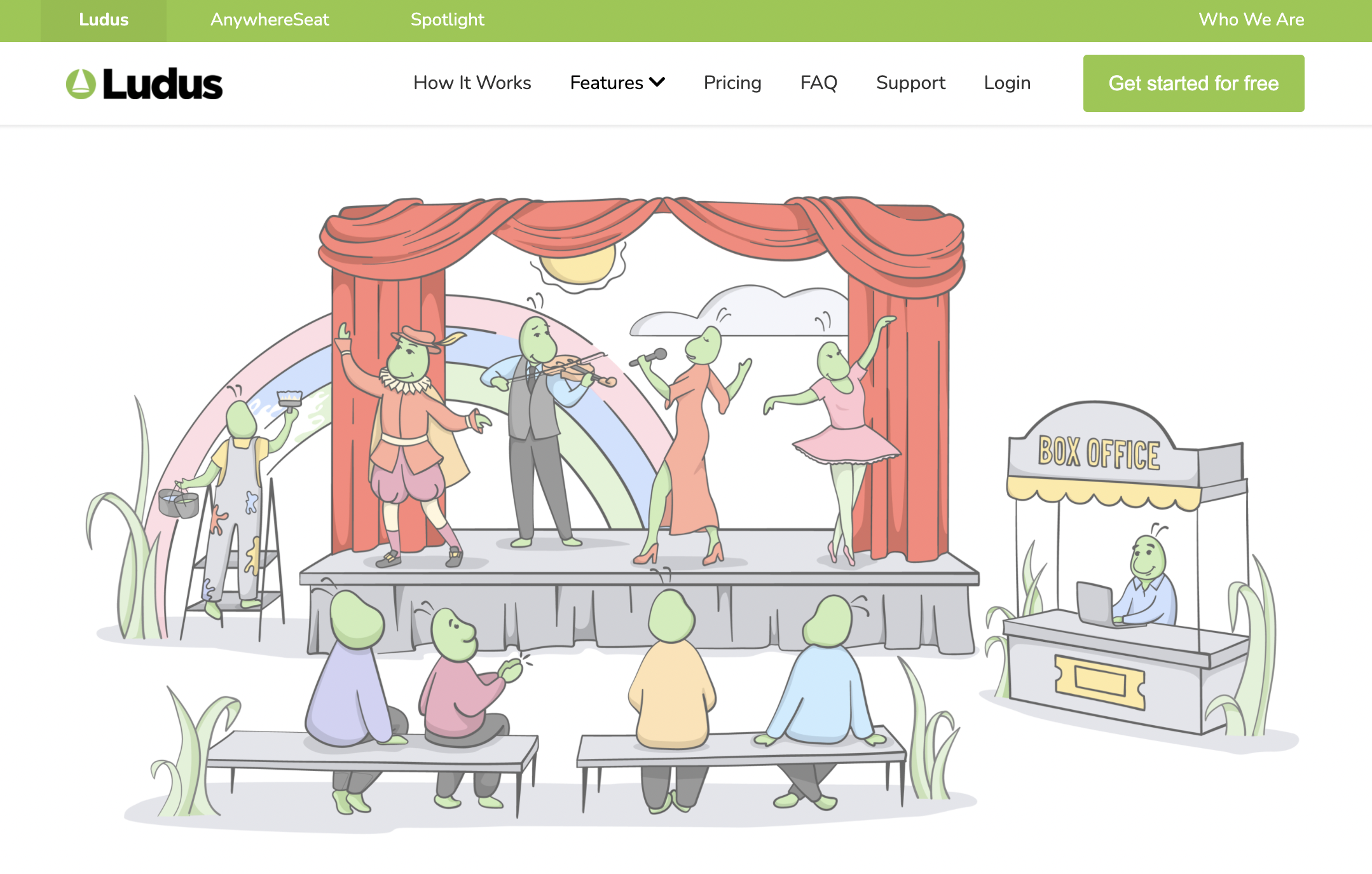The height and width of the screenshot is (874, 1372).
Task: Click the Box Office sign illustration
Action: tap(1099, 453)
